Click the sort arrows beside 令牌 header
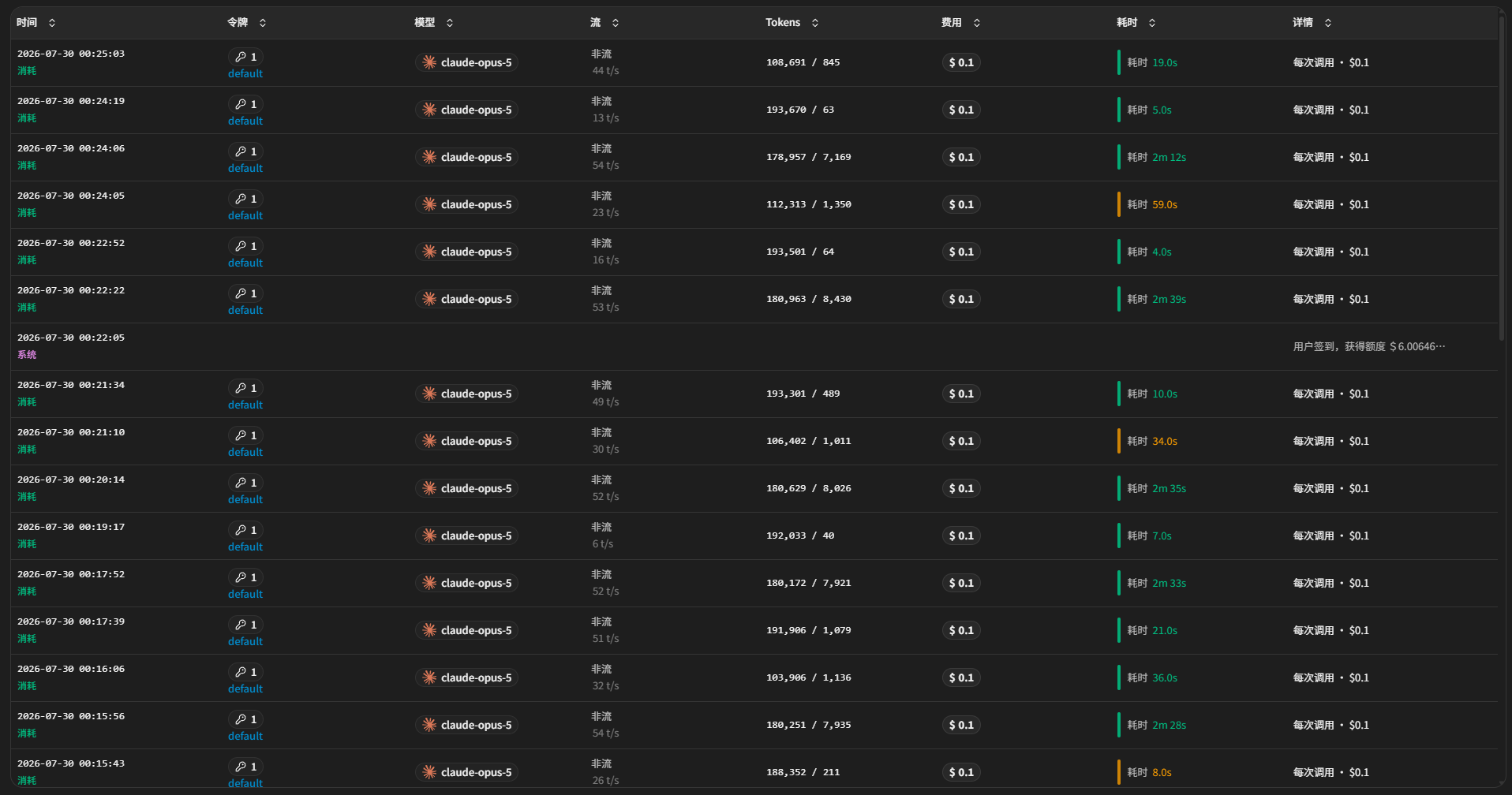1512x795 pixels. click(x=263, y=23)
